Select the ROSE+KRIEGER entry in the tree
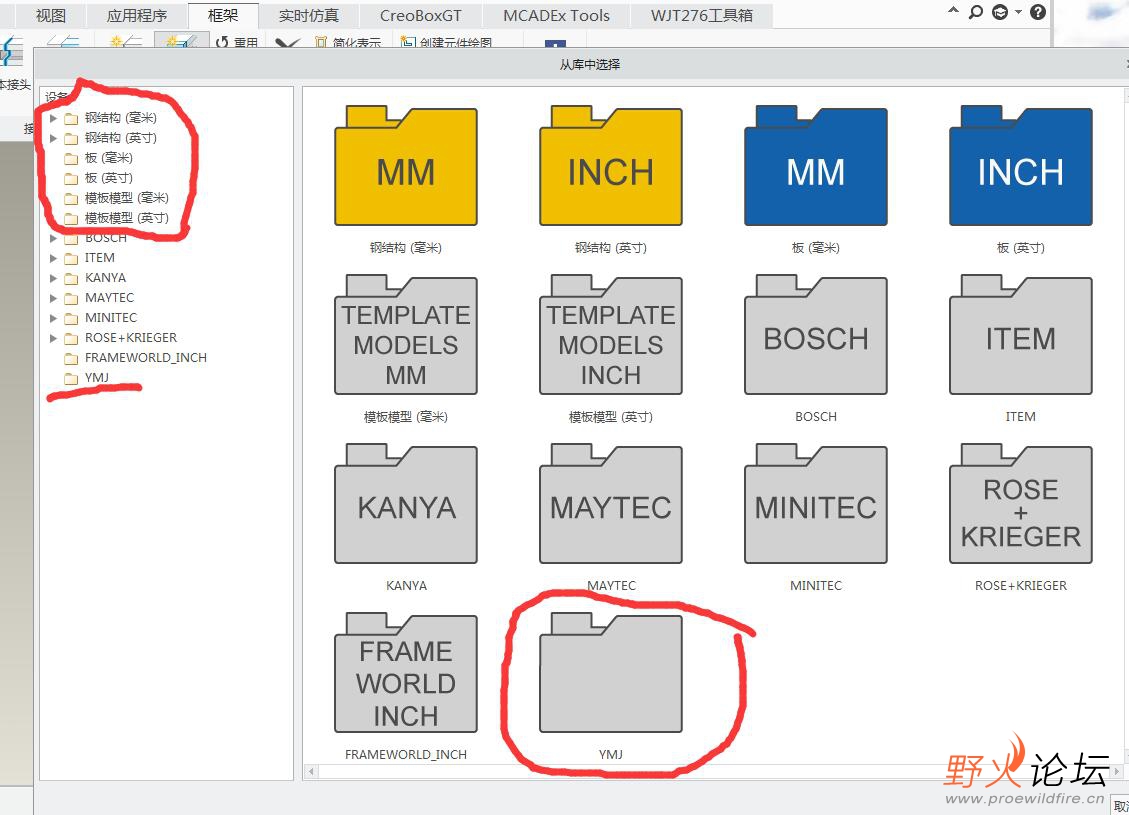Screen dimensions: 1129x815 (131, 338)
